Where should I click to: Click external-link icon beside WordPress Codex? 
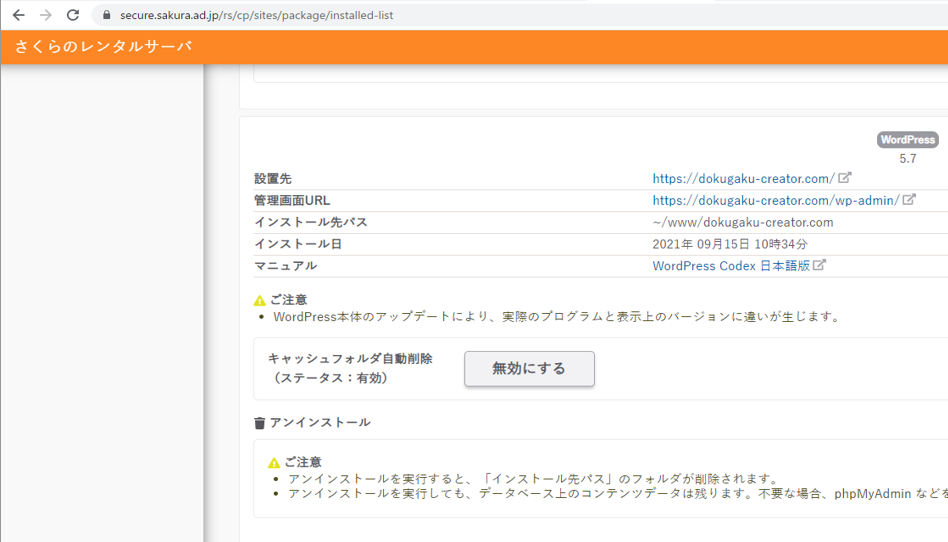point(819,265)
